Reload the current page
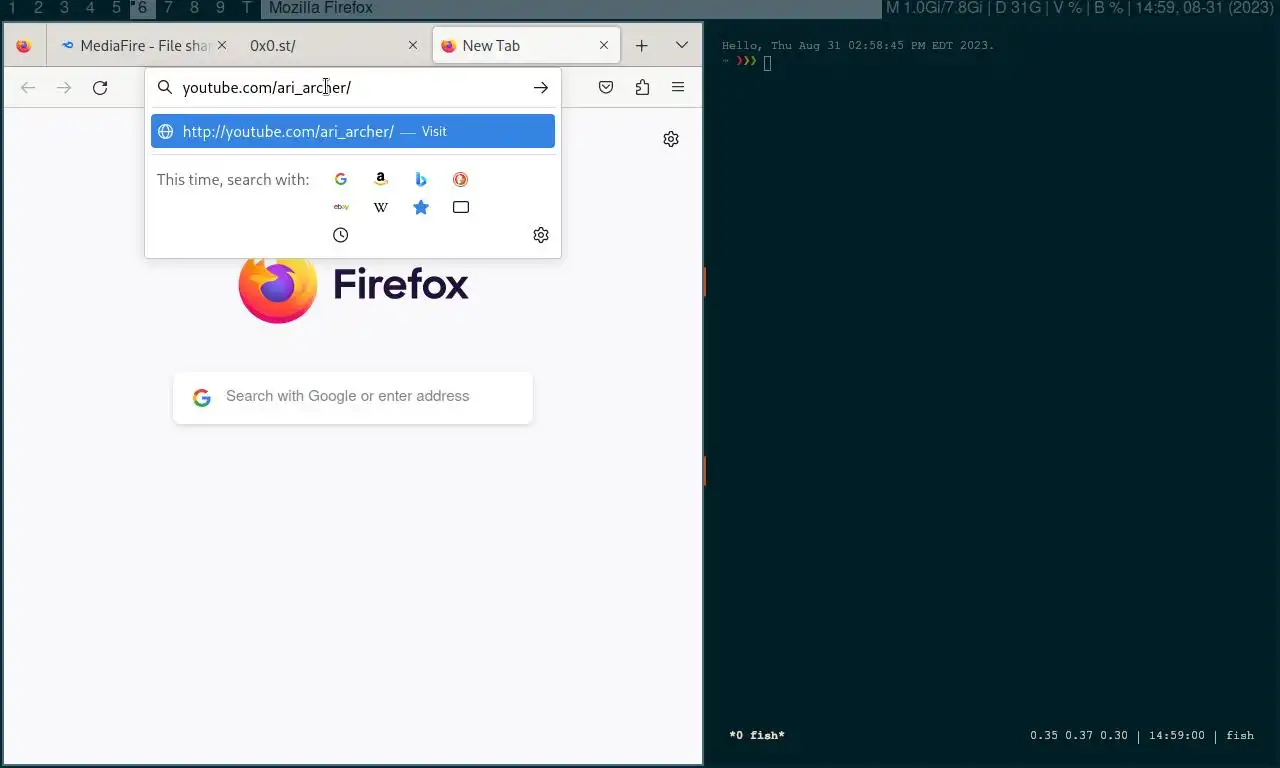Viewport: 1280px width, 768px height. pos(100,88)
